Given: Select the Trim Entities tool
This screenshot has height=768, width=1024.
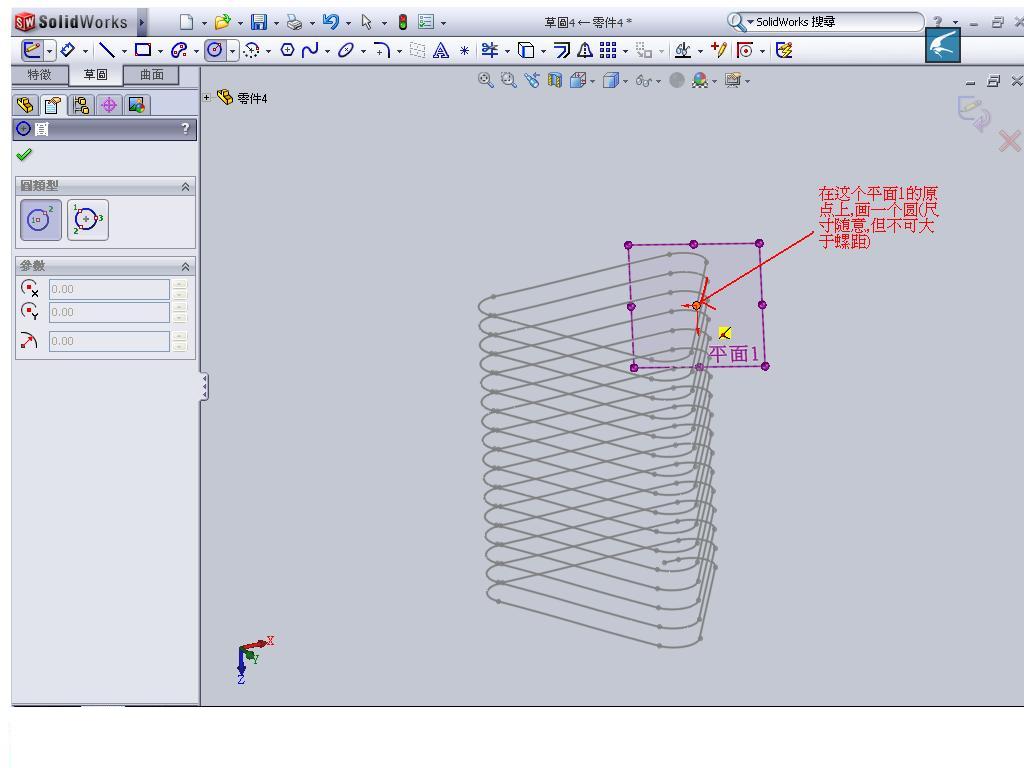Looking at the screenshot, I should (x=489, y=50).
